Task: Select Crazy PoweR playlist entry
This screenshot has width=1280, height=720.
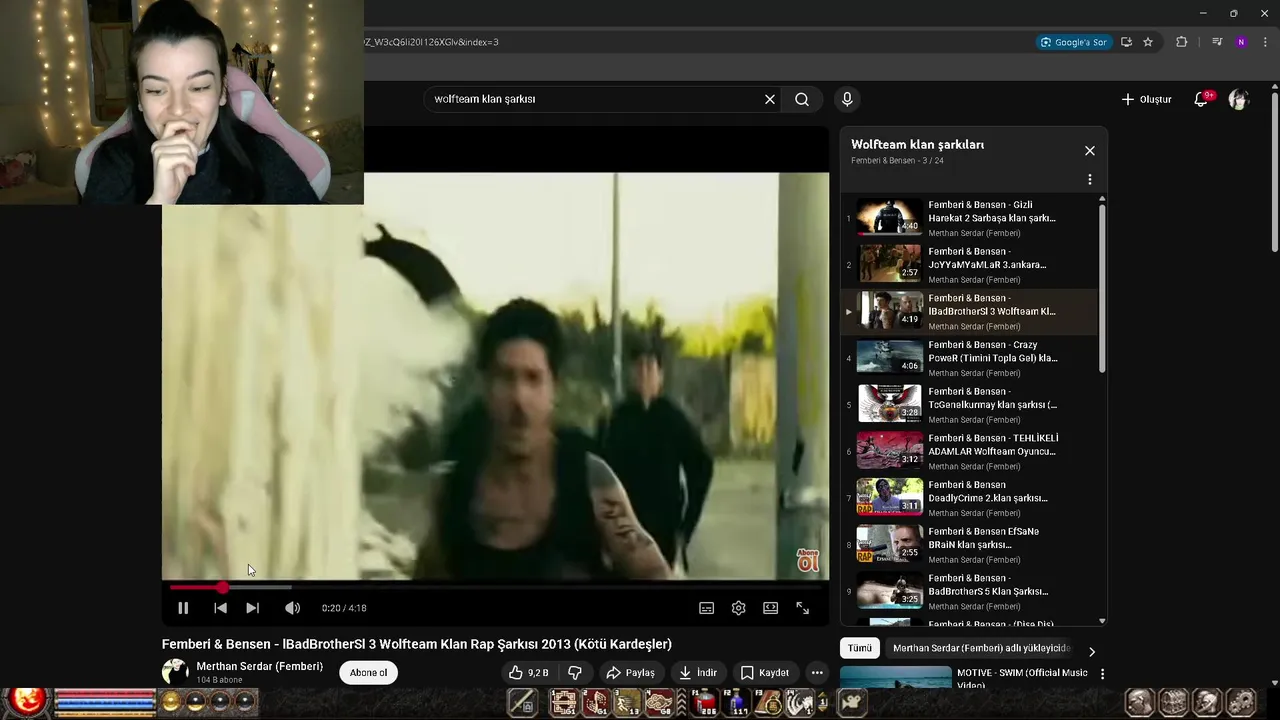Action: 970,358
